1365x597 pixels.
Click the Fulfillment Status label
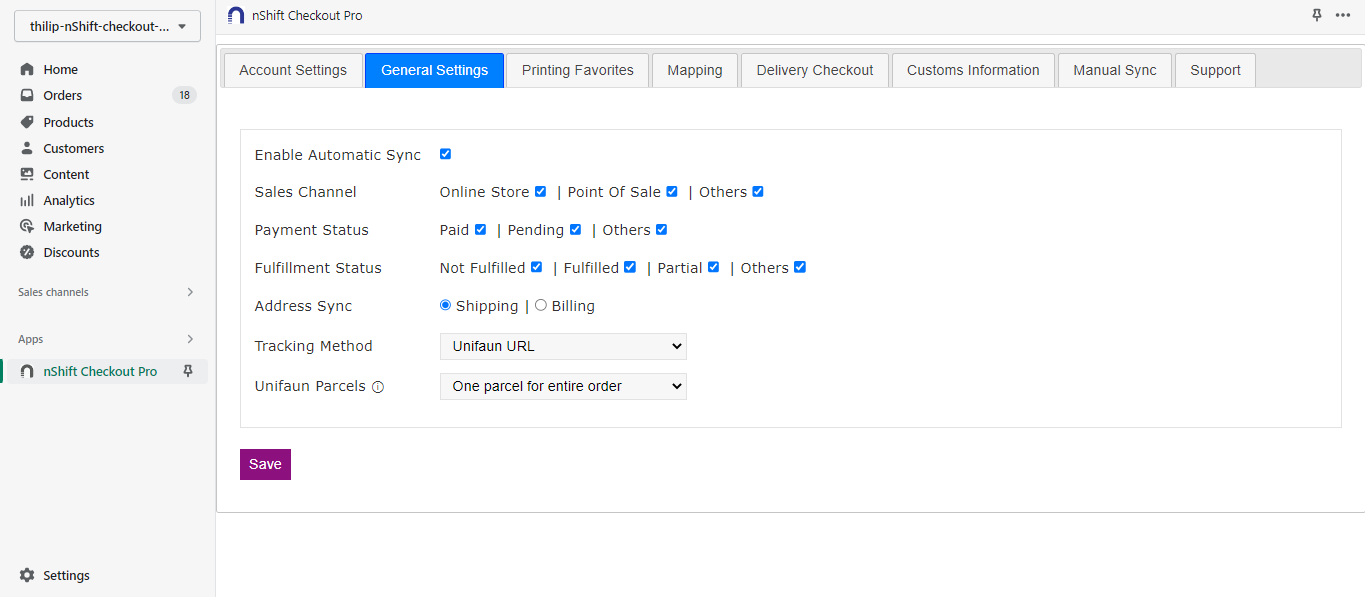click(x=318, y=268)
